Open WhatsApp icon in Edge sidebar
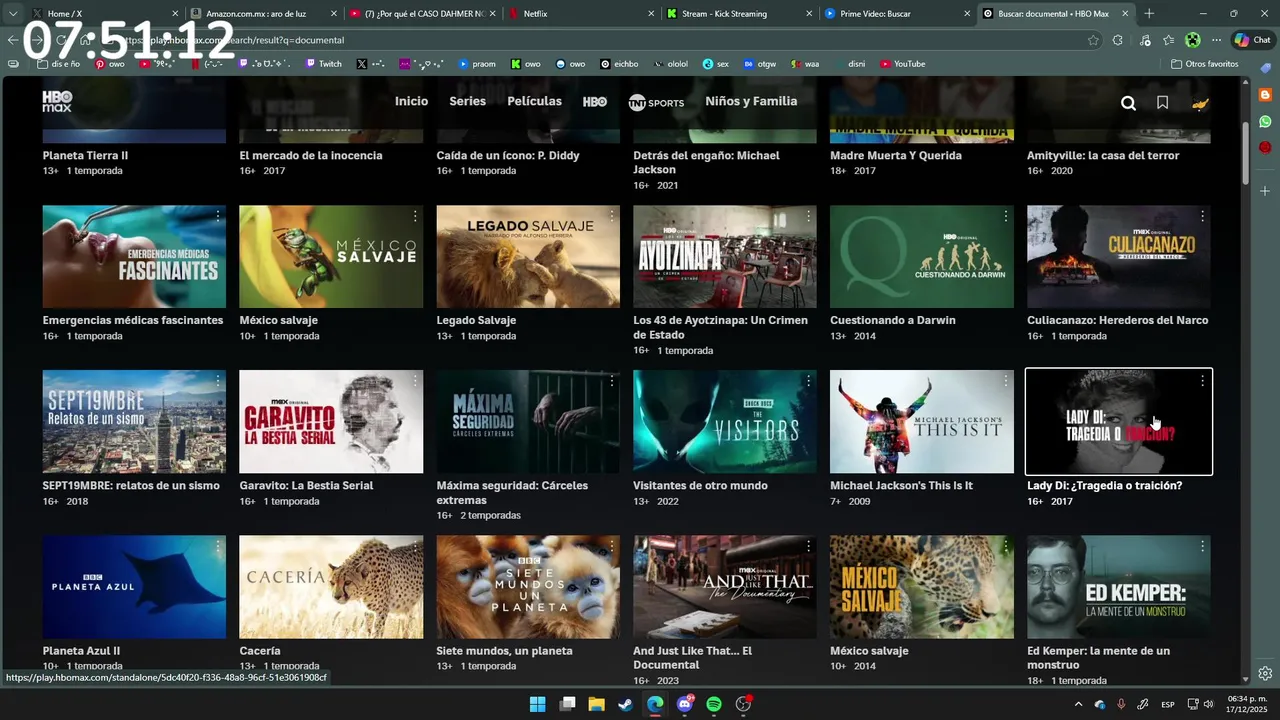This screenshot has width=1280, height=720. point(1265,121)
